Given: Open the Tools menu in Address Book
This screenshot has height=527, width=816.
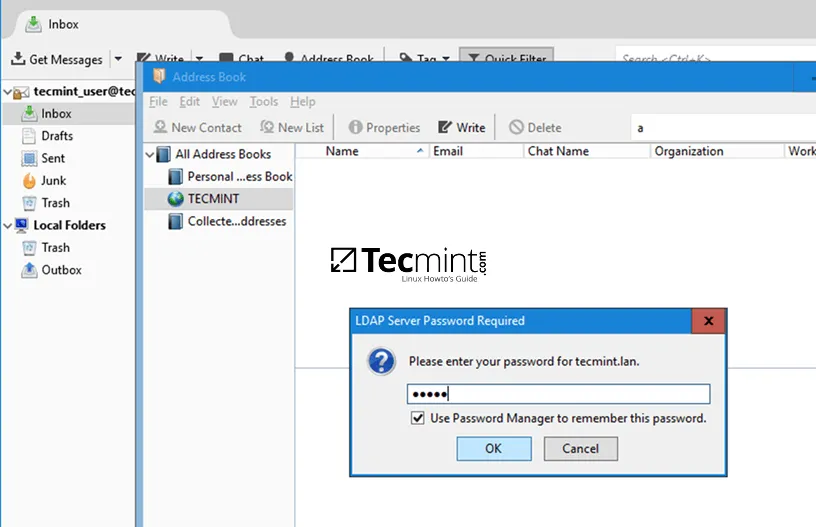Looking at the screenshot, I should pos(263,101).
